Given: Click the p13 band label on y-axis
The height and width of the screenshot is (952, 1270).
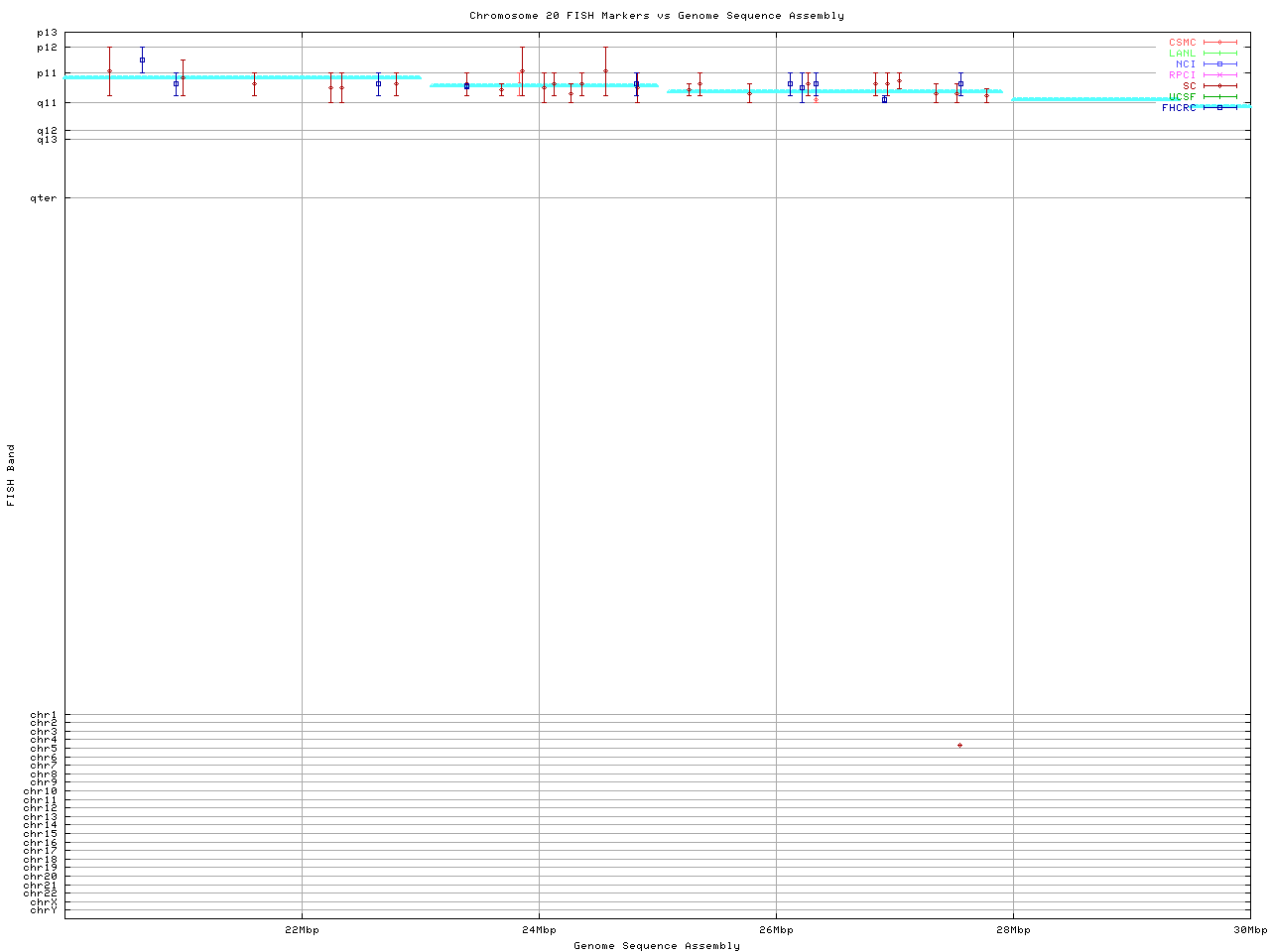Looking at the screenshot, I should [47, 33].
